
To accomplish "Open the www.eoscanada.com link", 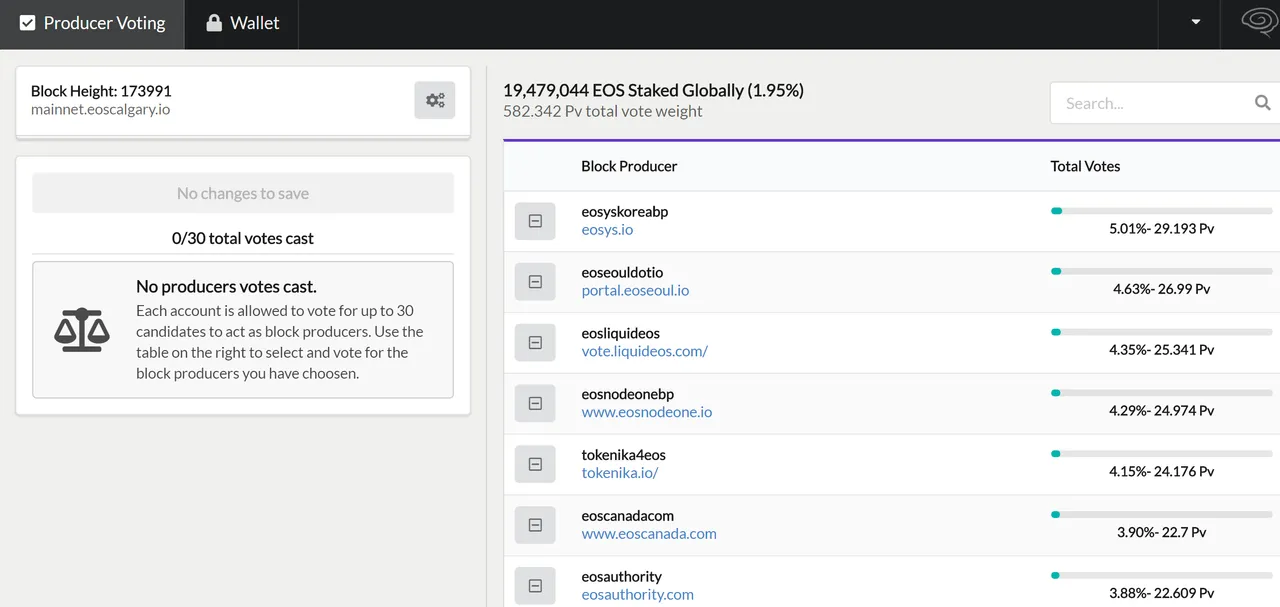I will point(649,534).
